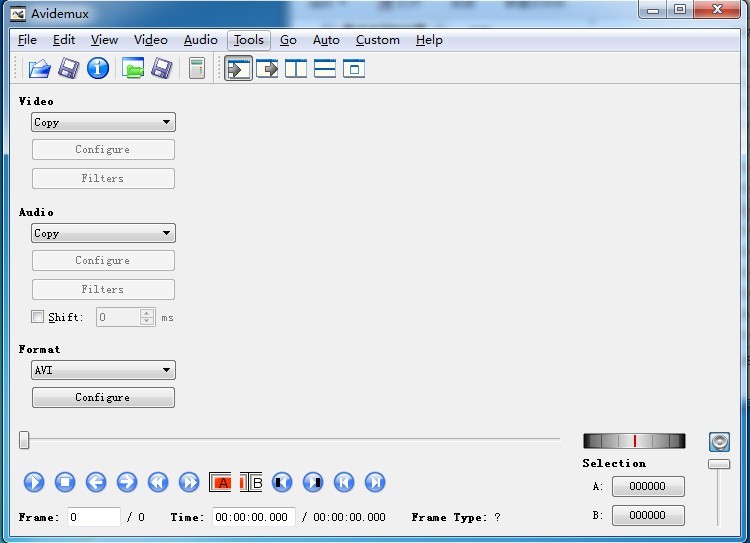Enable the audio Shift checkbox
This screenshot has height=543, width=750.
[38, 317]
